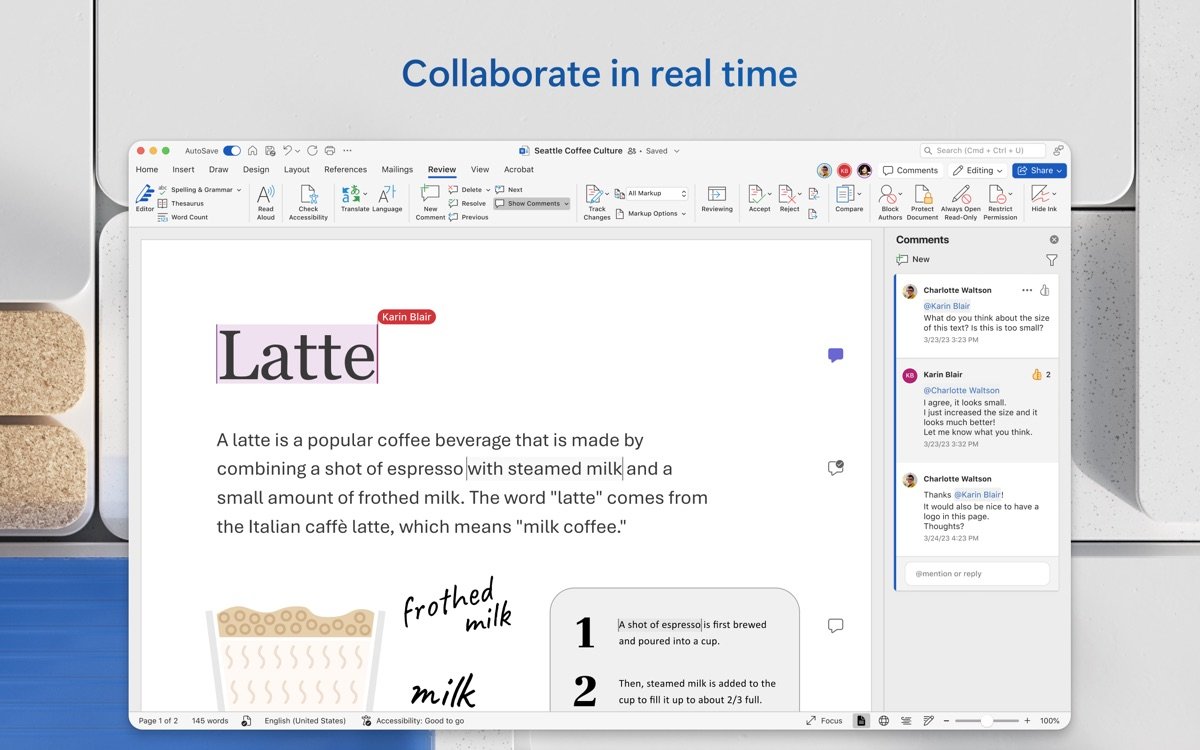Open the All Markup dropdown
This screenshot has height=750, width=1200.
[652, 192]
